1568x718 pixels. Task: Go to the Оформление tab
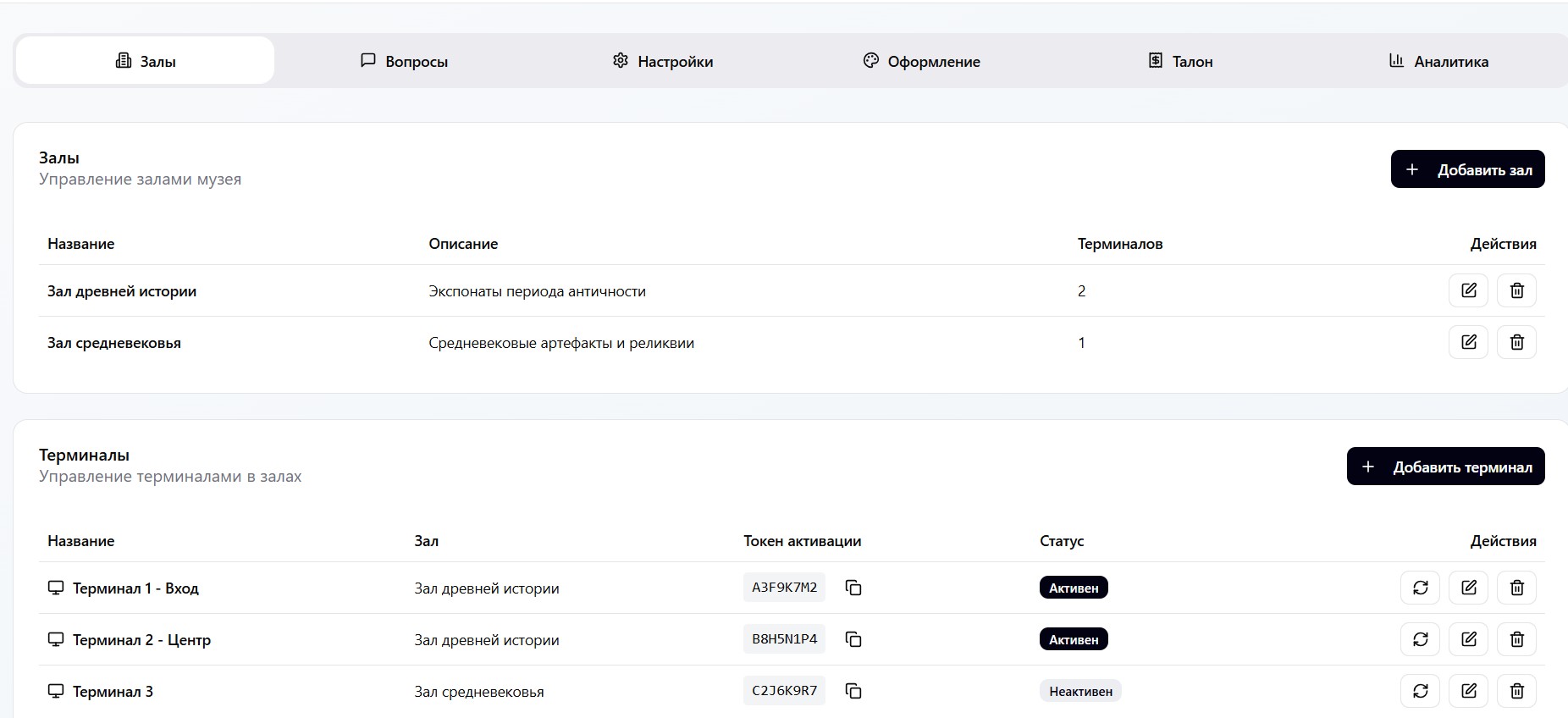(x=921, y=61)
